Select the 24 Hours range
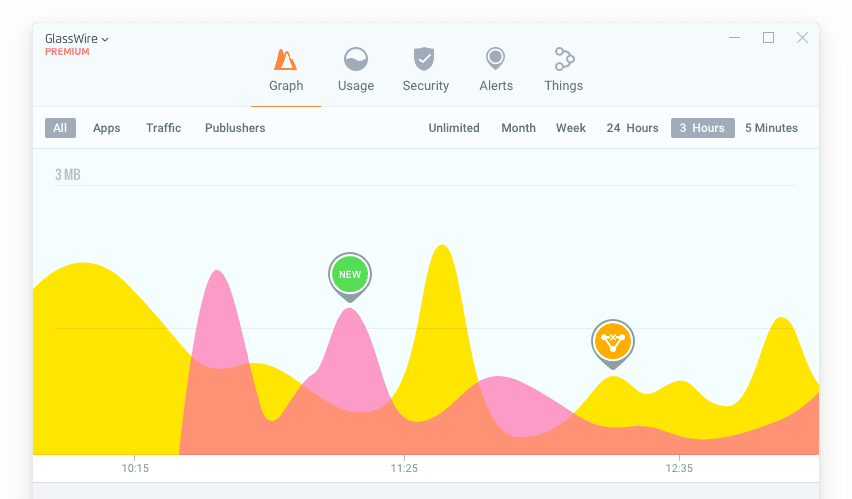 tap(632, 128)
